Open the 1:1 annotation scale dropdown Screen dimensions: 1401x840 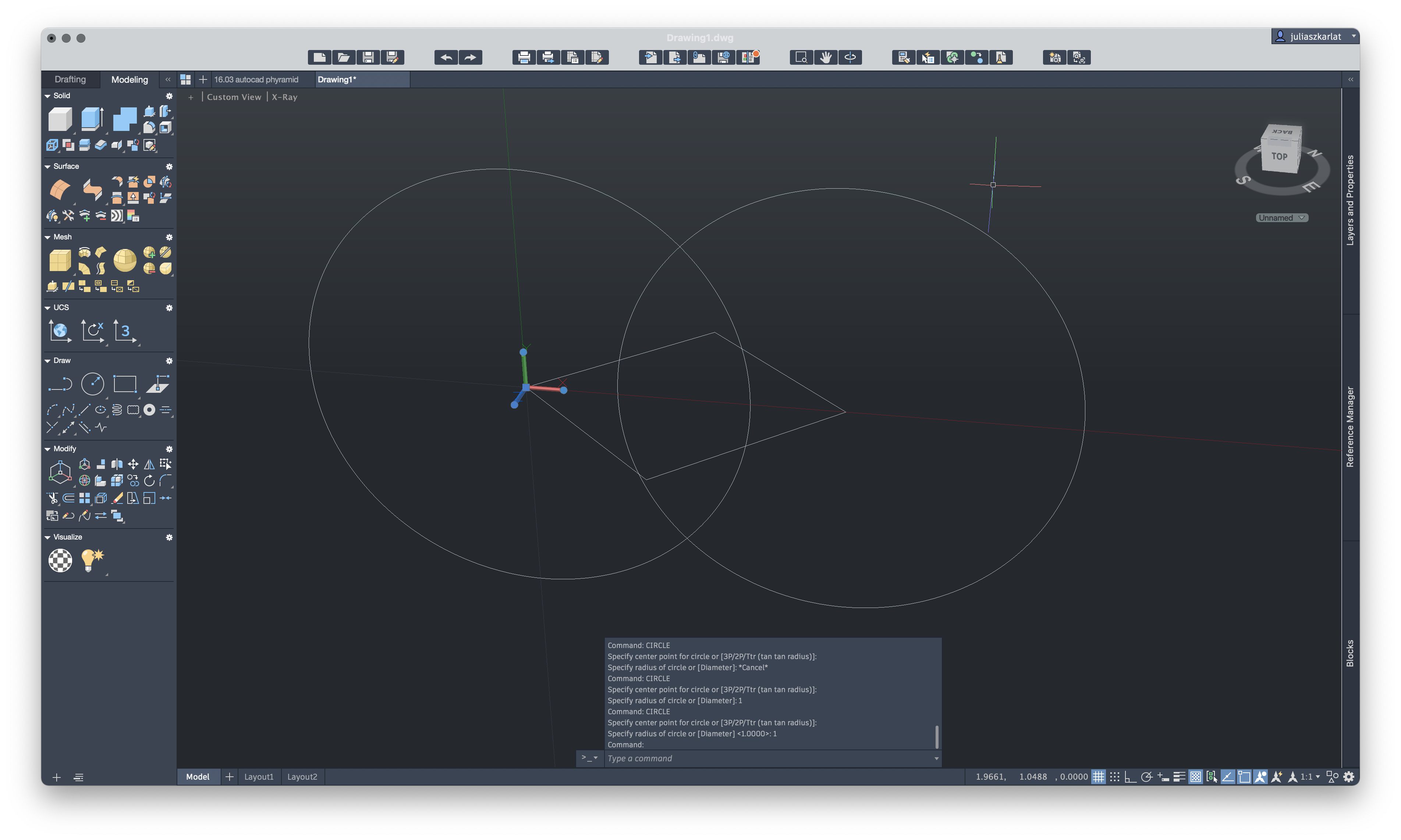(x=1309, y=777)
